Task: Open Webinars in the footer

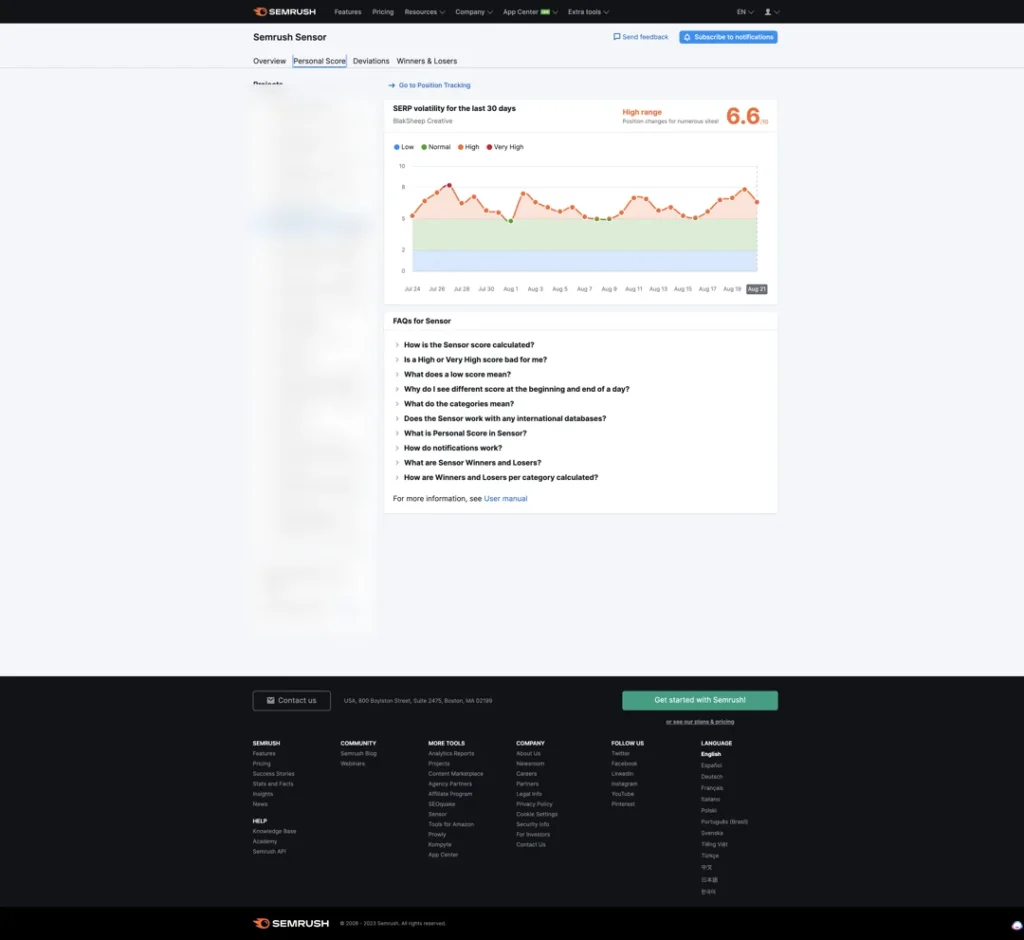Action: click(x=353, y=764)
